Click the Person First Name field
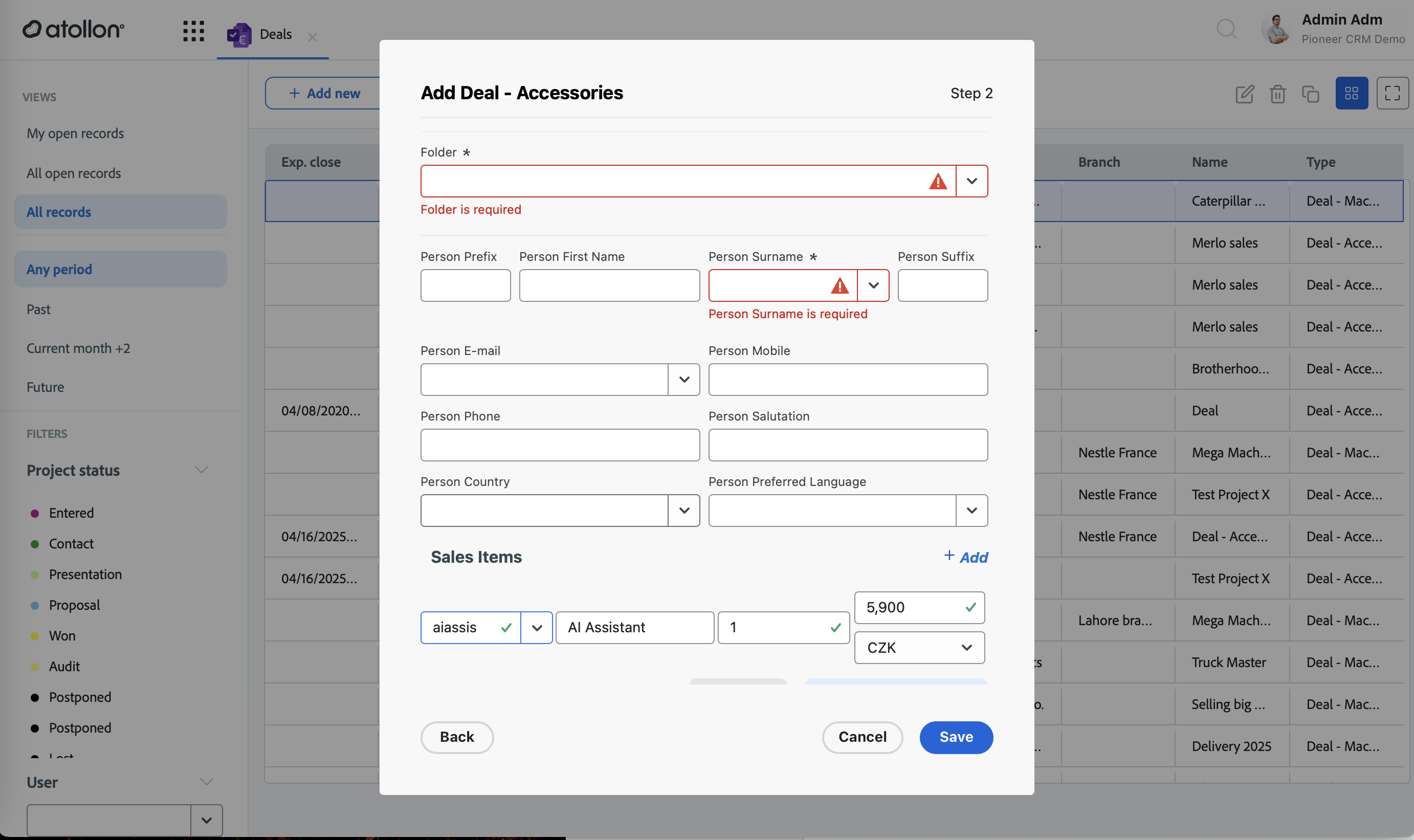 point(610,285)
